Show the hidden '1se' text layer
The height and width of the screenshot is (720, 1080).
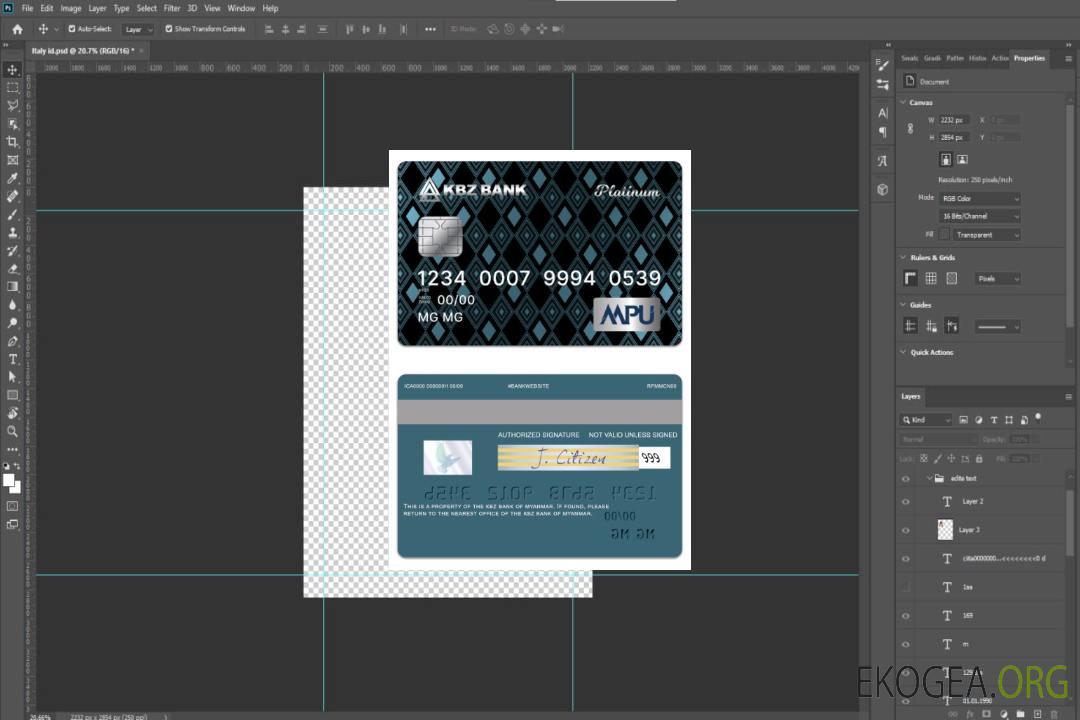(906, 587)
